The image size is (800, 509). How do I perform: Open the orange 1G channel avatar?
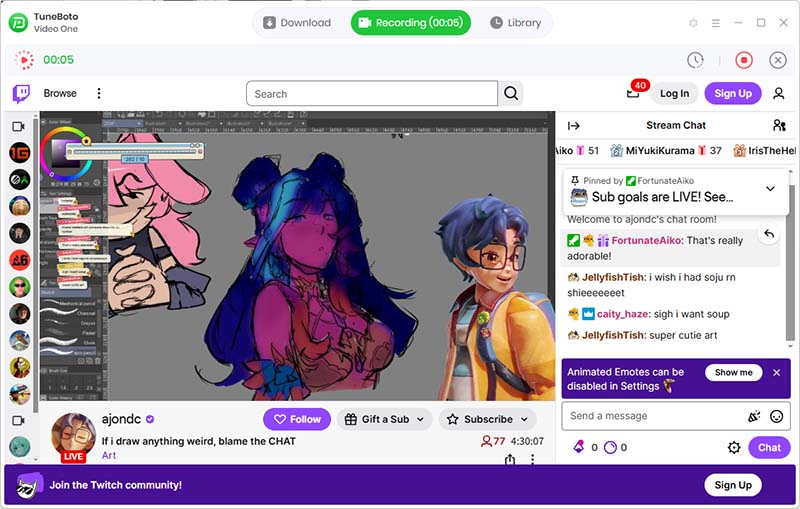[x=20, y=153]
